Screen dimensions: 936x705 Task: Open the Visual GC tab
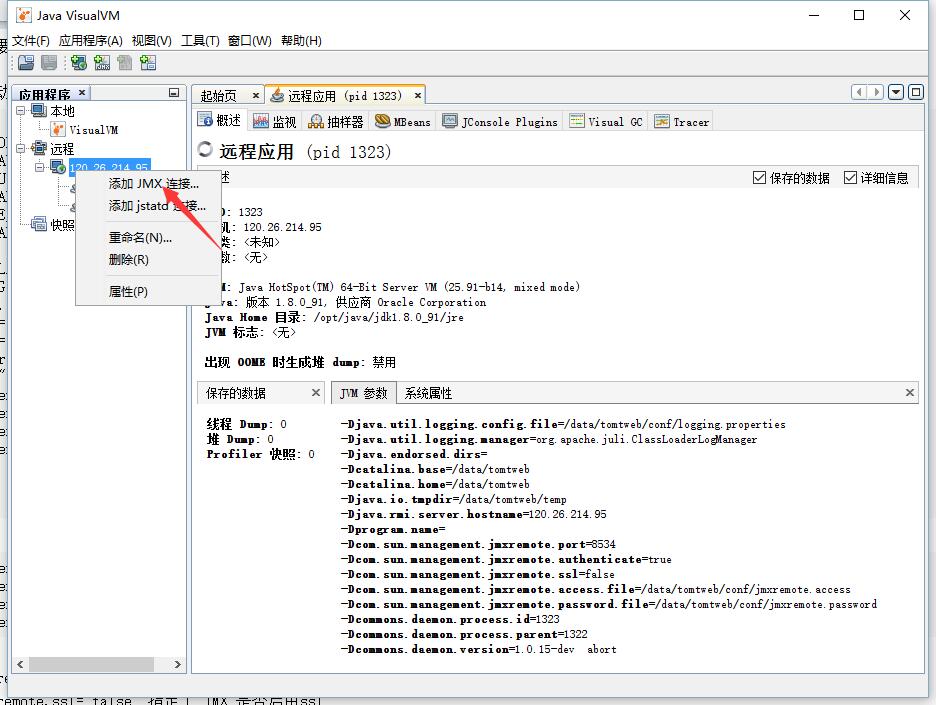(x=606, y=121)
